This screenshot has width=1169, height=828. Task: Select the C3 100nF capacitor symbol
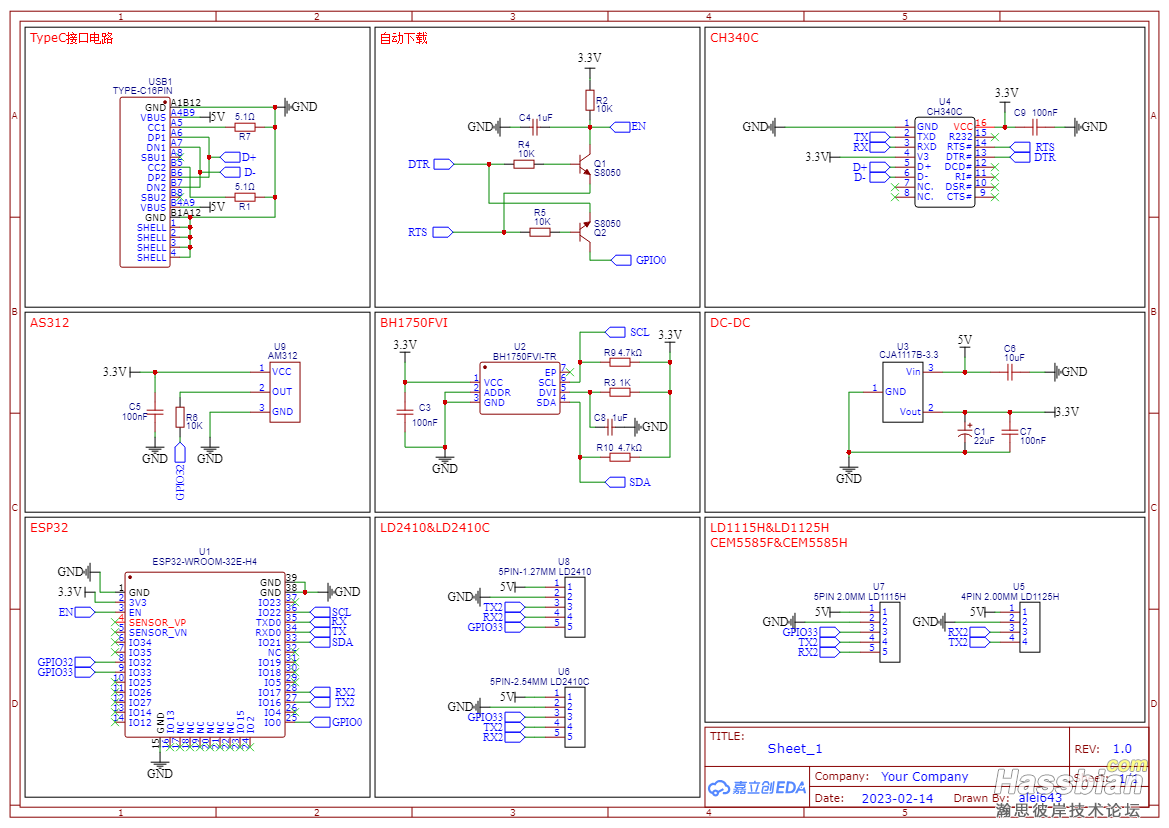pos(405,412)
